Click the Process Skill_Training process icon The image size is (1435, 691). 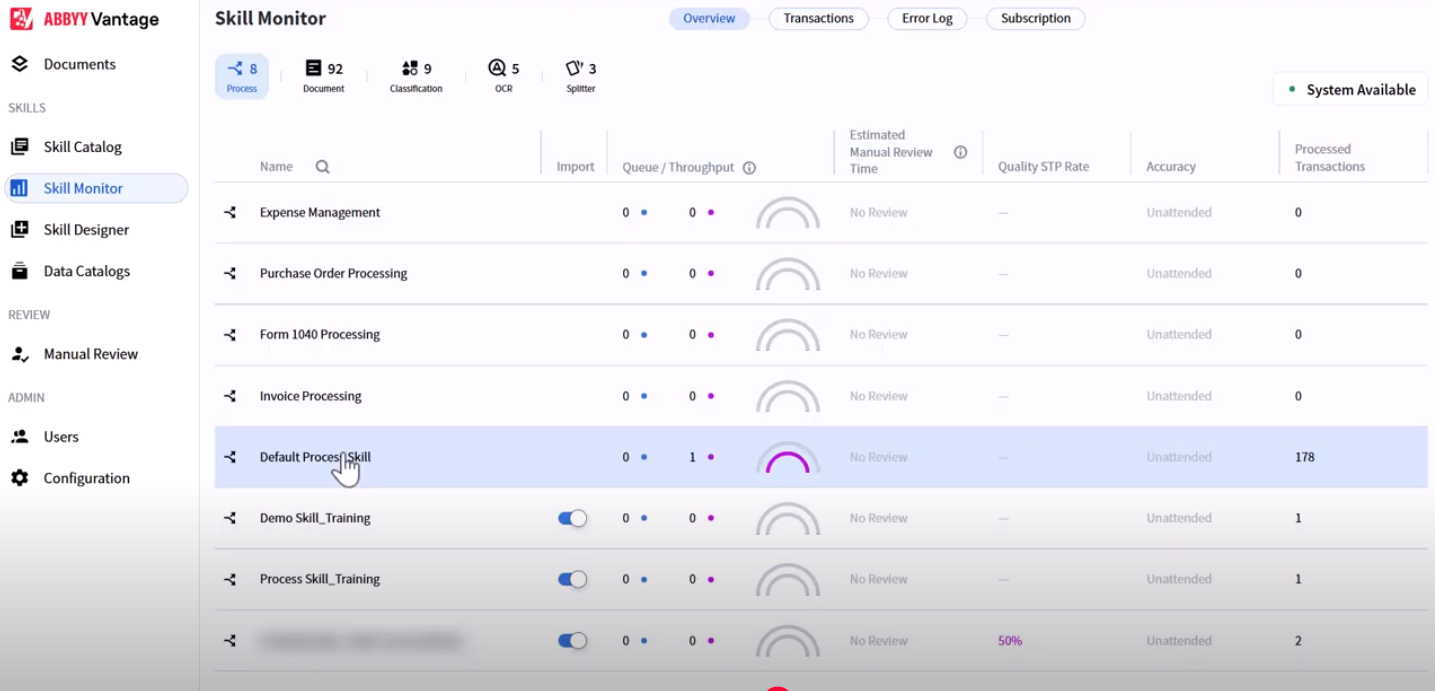[230, 579]
